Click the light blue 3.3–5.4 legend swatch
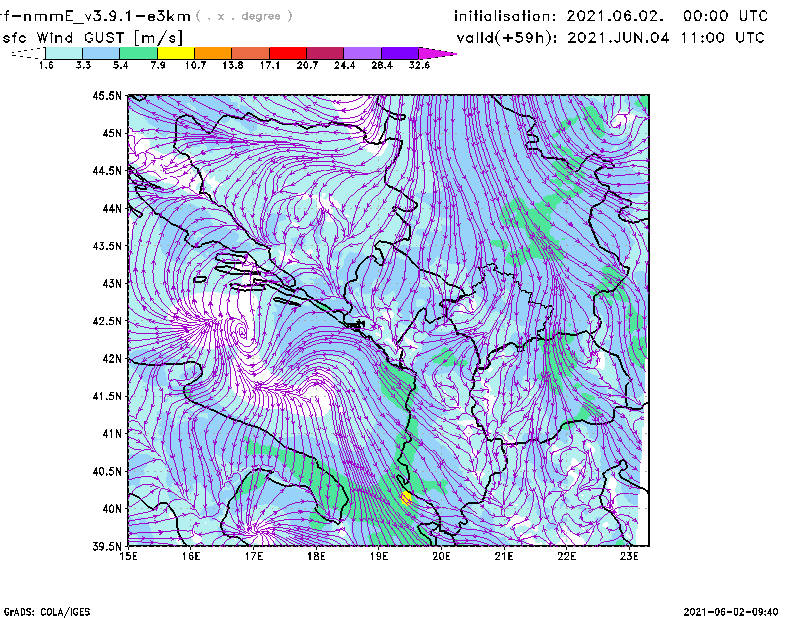The width and height of the screenshot is (800, 618). coord(101,53)
